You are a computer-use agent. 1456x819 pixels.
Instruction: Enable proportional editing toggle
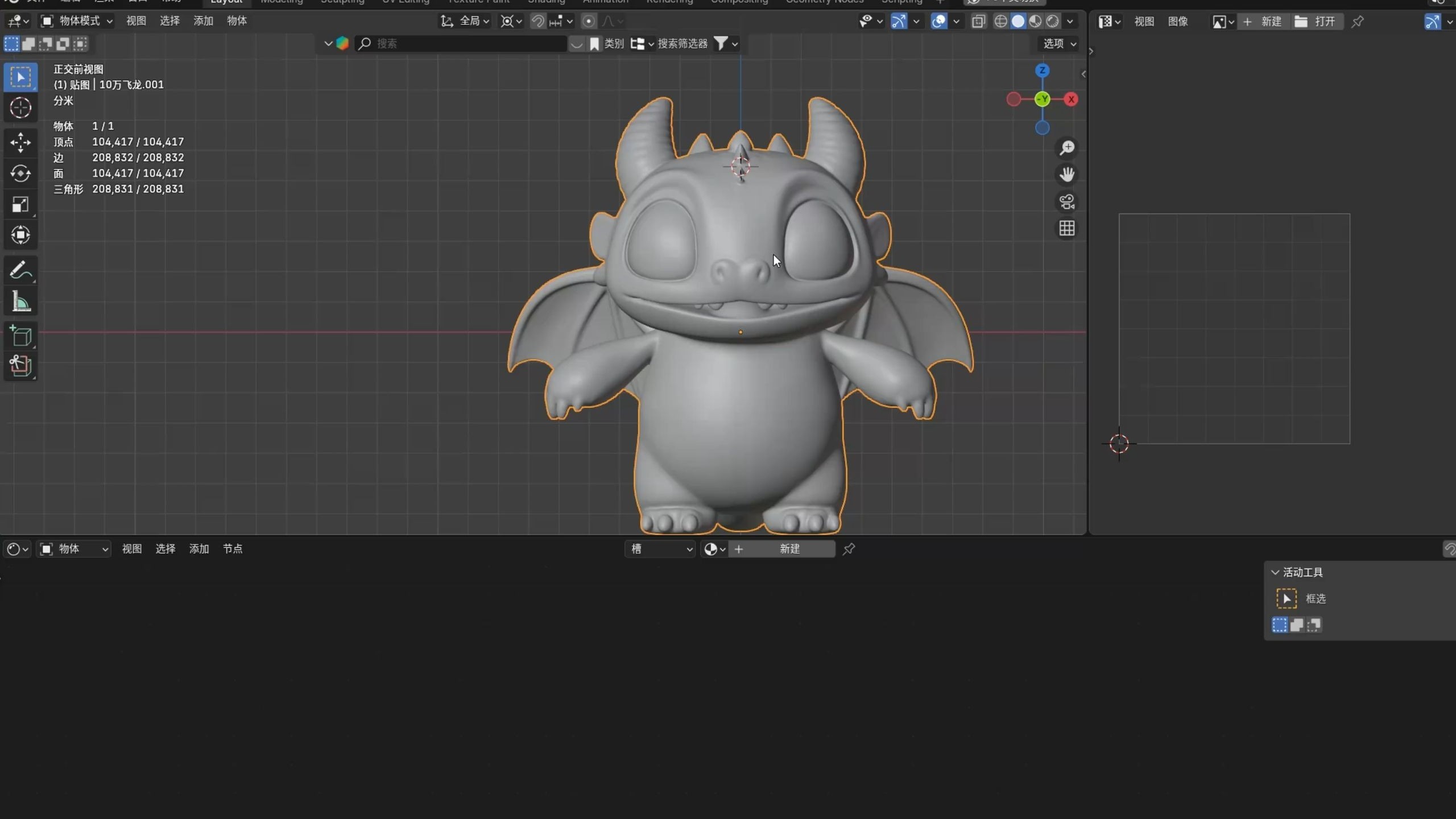[x=589, y=22]
